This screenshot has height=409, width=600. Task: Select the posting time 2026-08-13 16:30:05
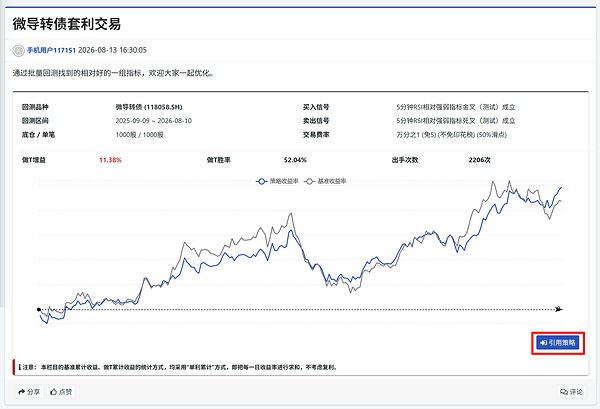112,50
